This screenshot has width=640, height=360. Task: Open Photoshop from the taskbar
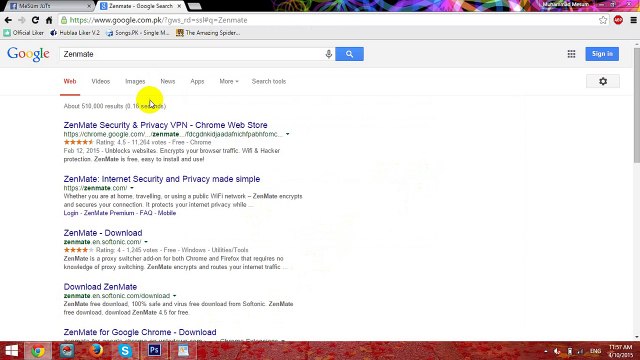point(154,351)
